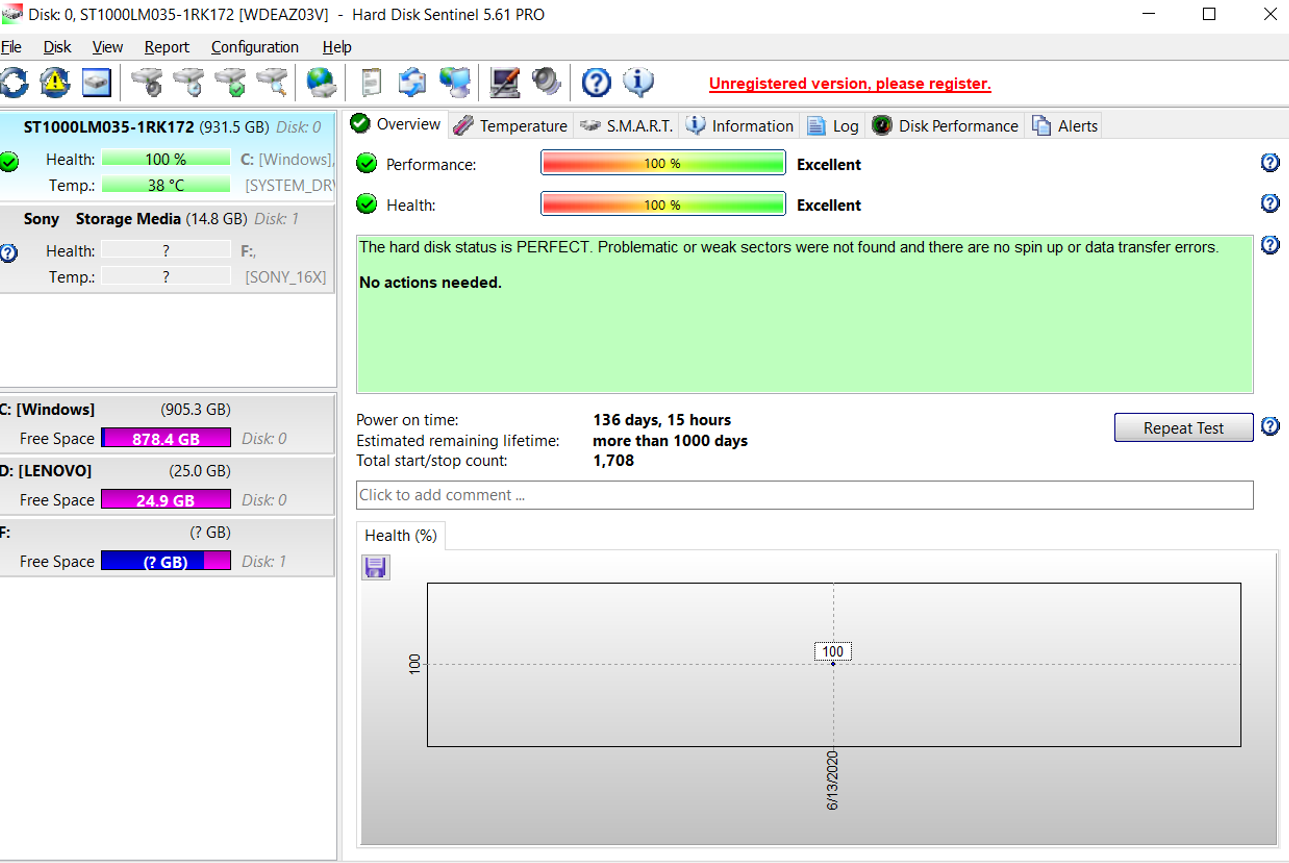Viewport: 1289px width, 863px height.
Task: Click the [SONY_16X] volume label
Action: pos(286,277)
